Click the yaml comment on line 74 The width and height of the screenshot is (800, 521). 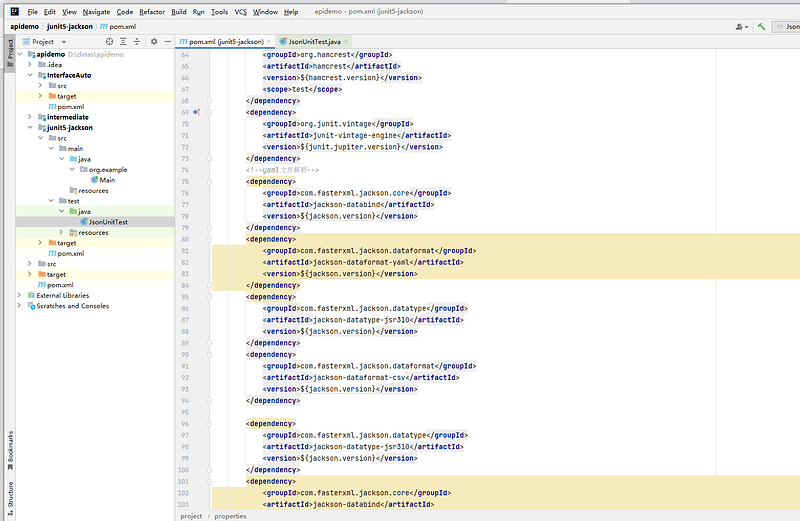[x=282, y=170]
